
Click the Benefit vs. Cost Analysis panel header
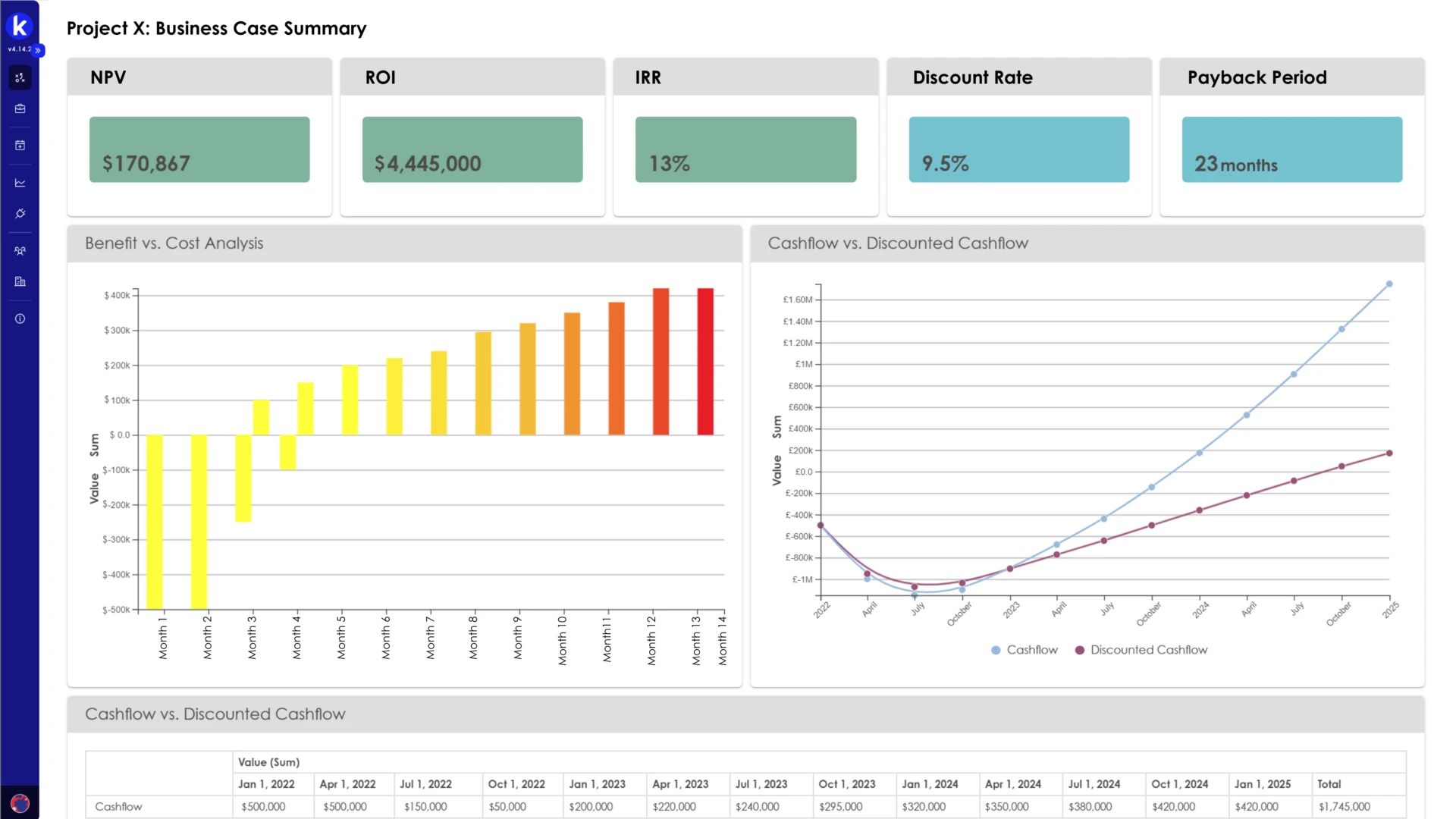click(x=174, y=243)
